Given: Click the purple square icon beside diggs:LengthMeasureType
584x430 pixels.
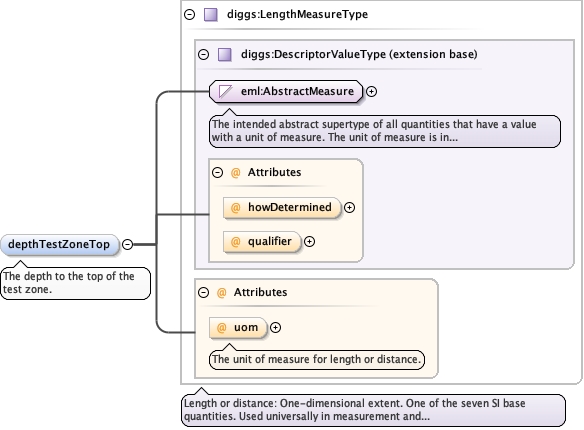Looking at the screenshot, I should pos(211,15).
